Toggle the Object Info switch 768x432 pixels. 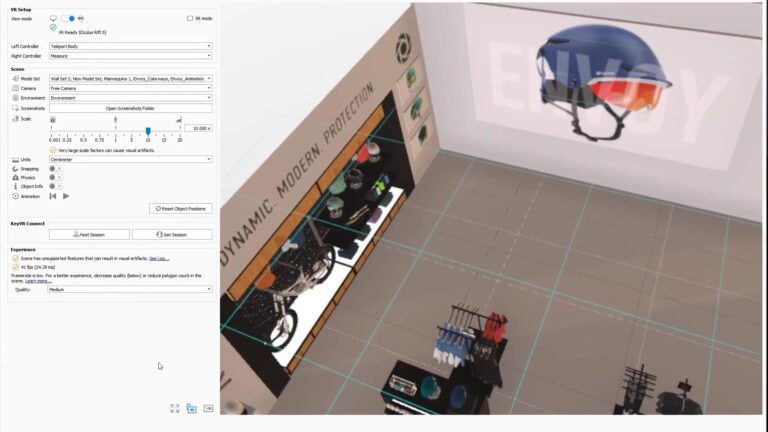(55, 186)
